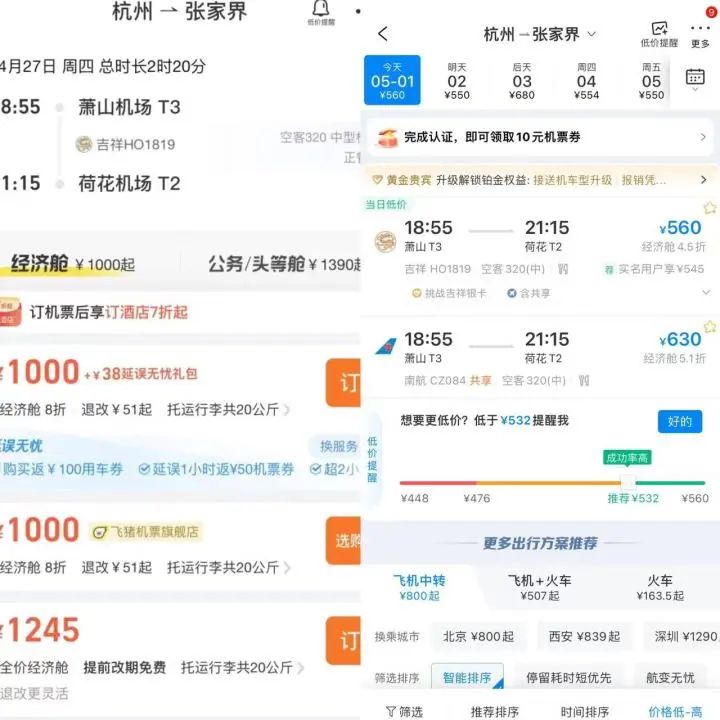This screenshot has width=720, height=720.
Task: Select the 停留耗时短优先 filter chip
Action: [568, 677]
